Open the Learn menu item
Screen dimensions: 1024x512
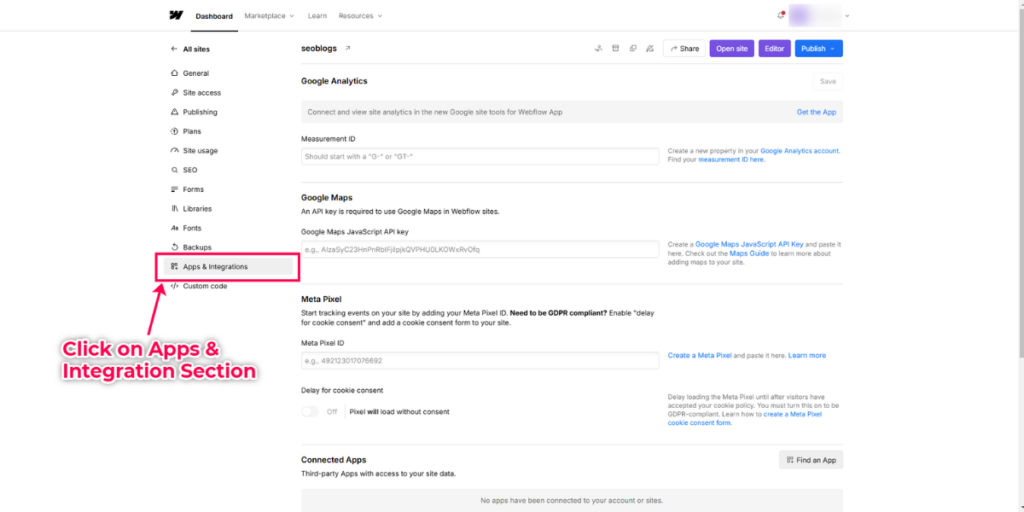[317, 16]
